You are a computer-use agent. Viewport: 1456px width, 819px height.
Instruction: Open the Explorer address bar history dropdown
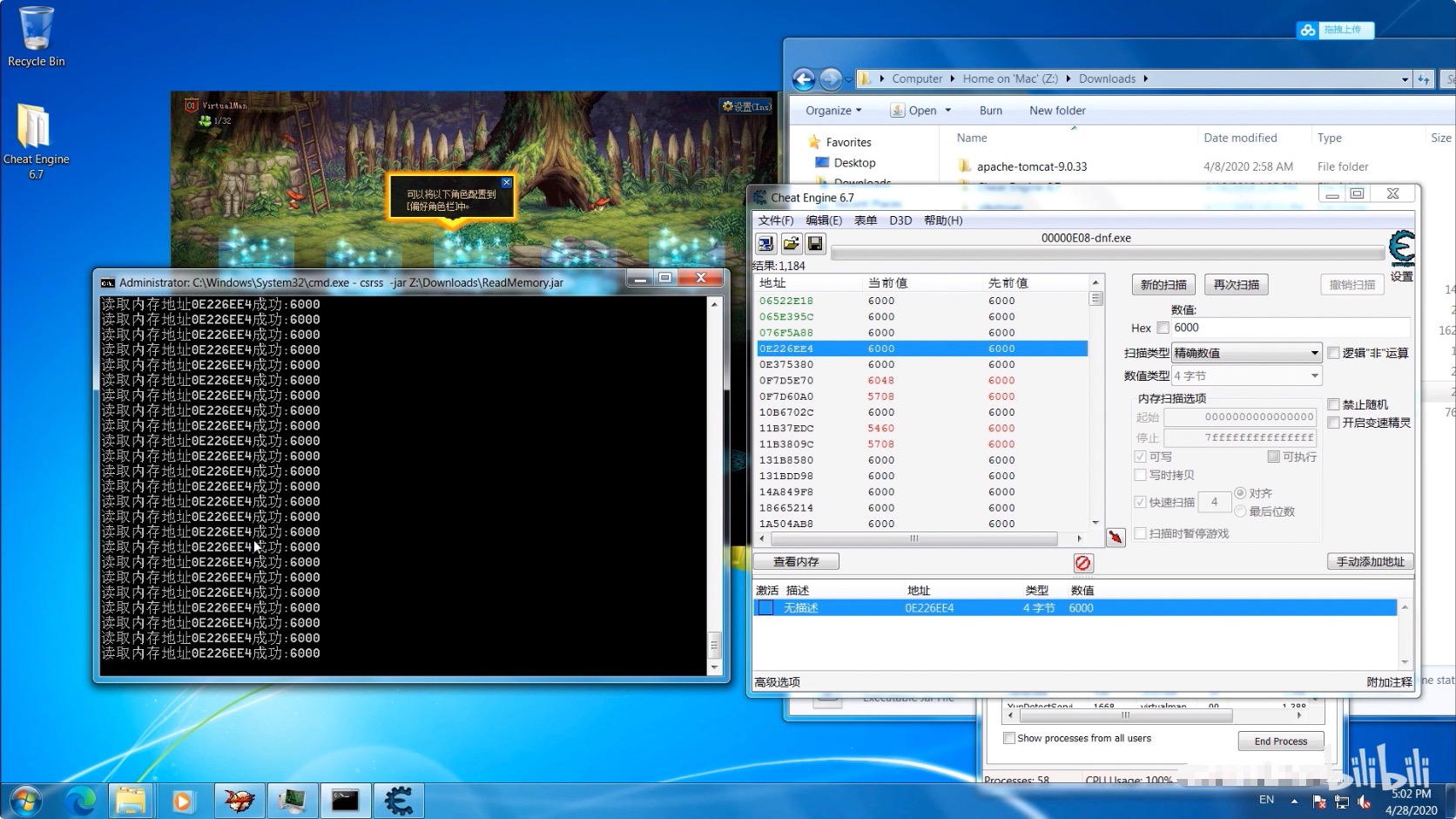point(1405,79)
